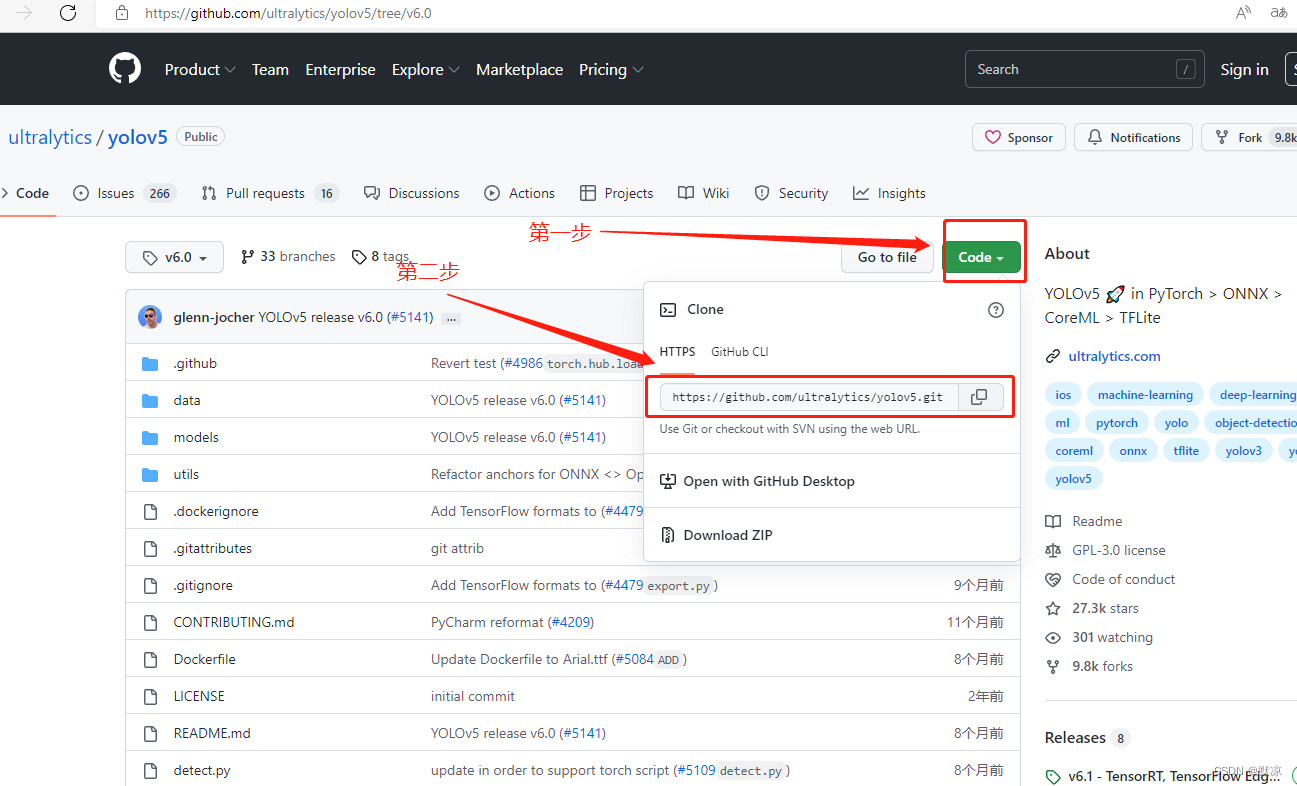Click the yolov5 repository name link
1297x786 pixels.
138,138
